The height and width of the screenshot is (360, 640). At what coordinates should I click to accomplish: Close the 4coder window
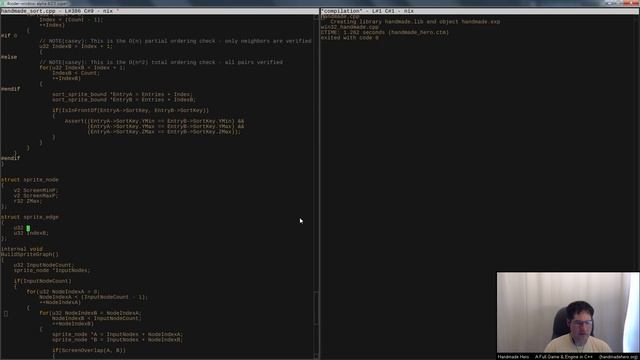631,3
